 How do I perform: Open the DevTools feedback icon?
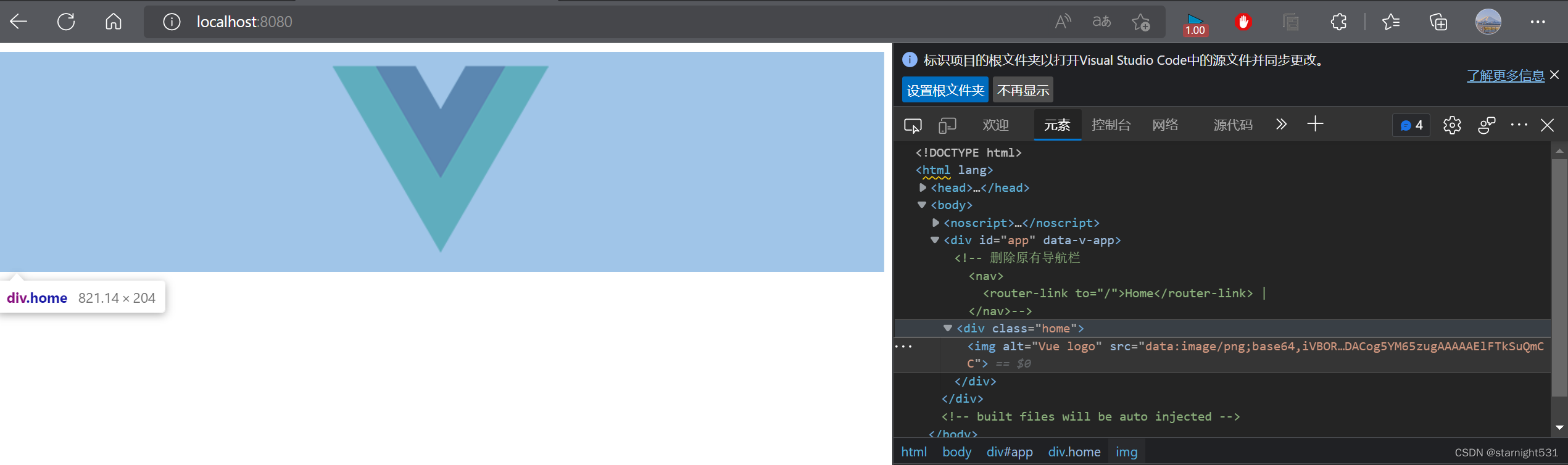pyautogui.click(x=1487, y=125)
